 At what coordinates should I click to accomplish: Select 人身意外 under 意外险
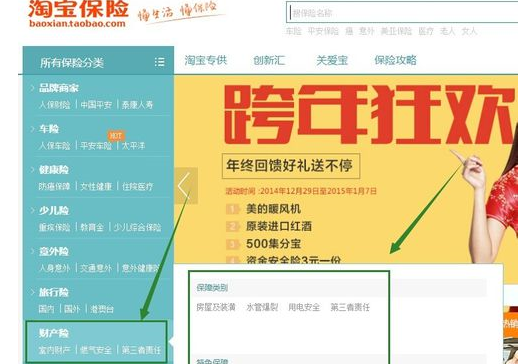(x=54, y=268)
